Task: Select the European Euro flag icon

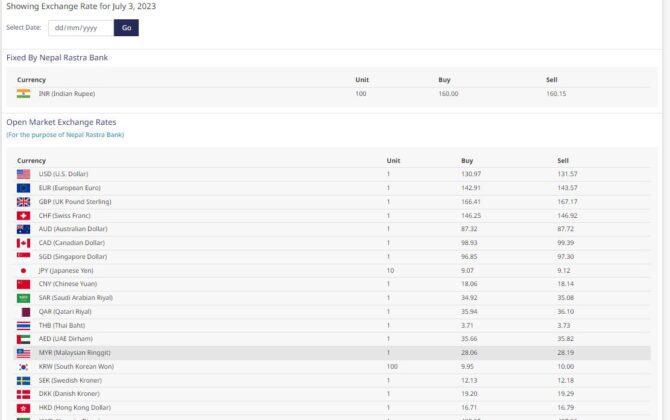Action: (23, 188)
